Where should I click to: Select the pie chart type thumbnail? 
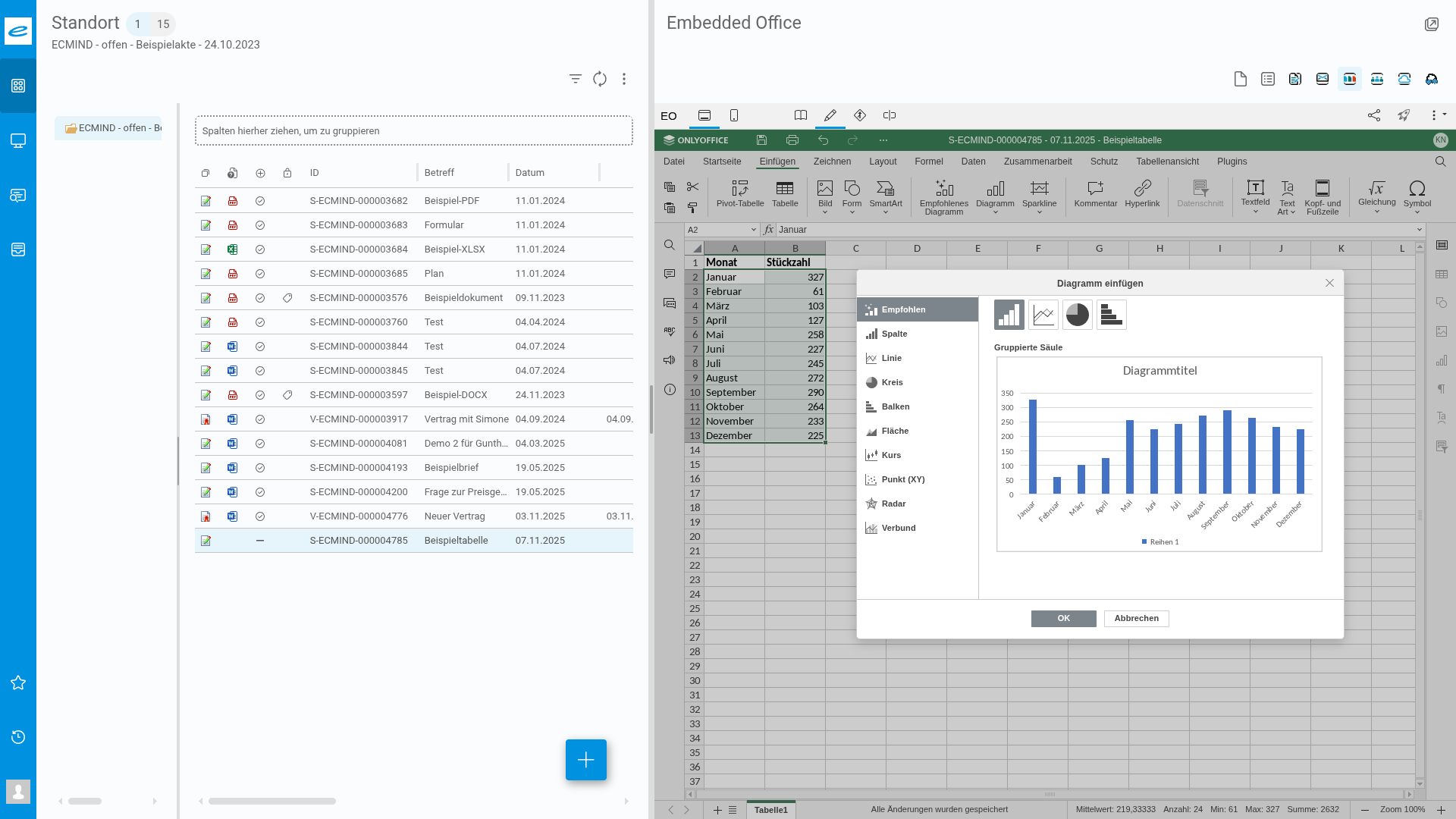point(1077,315)
